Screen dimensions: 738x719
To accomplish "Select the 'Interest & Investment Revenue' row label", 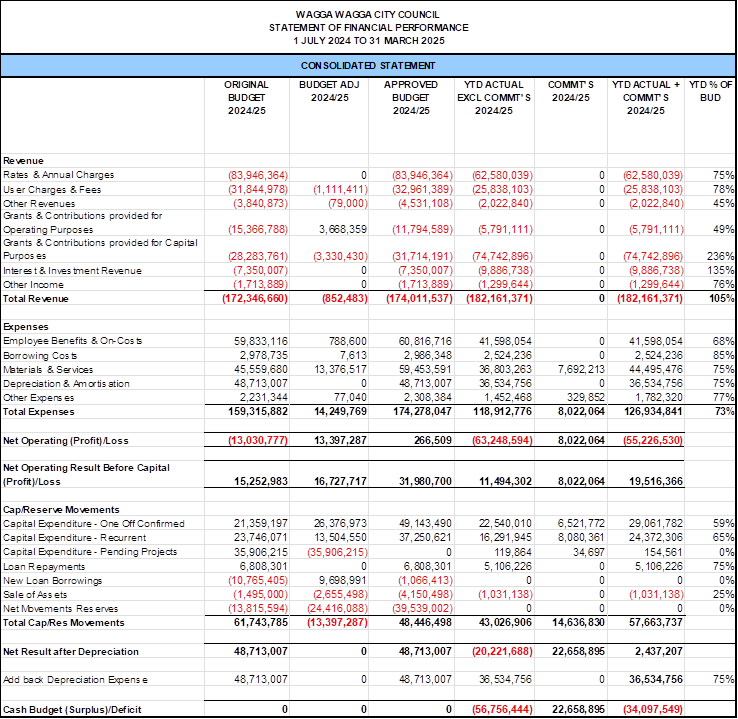I will coord(72,271).
